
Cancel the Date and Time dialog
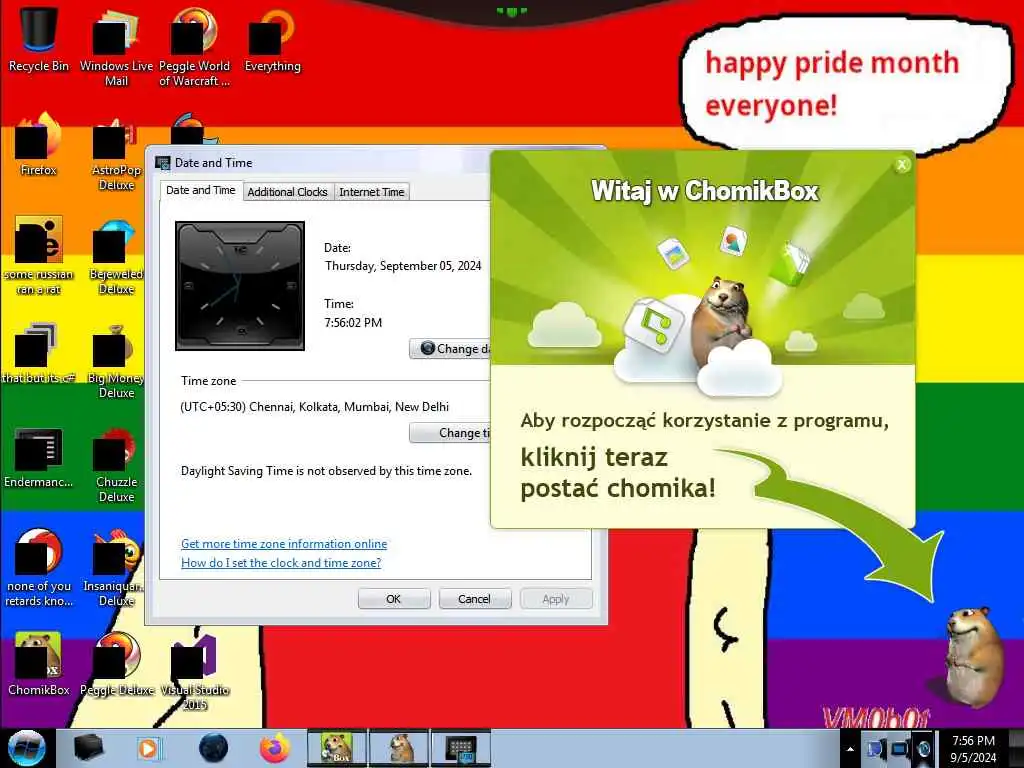tap(474, 599)
